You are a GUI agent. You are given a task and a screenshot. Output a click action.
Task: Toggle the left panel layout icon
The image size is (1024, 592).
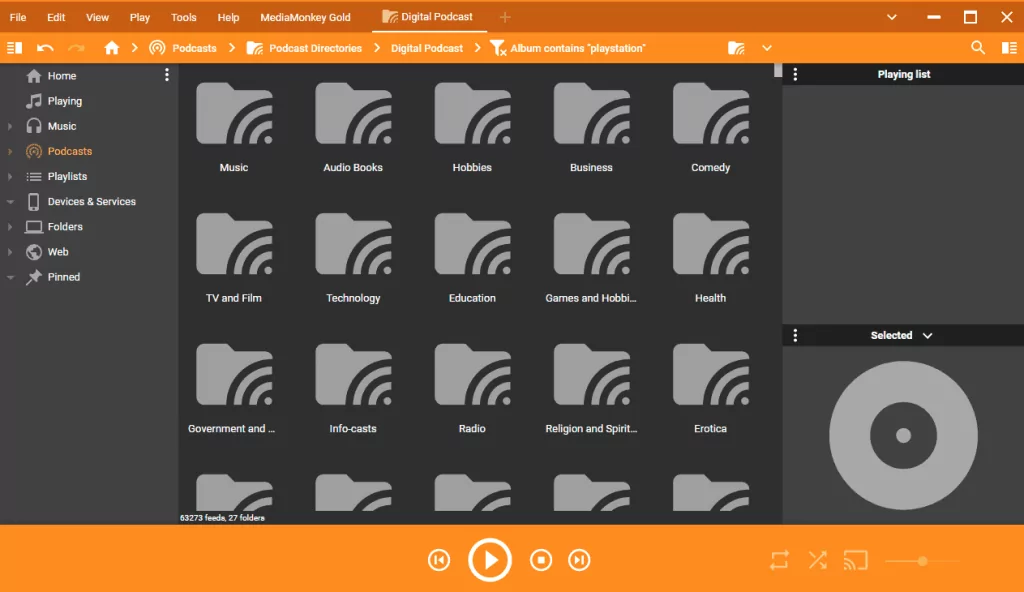[x=14, y=48]
